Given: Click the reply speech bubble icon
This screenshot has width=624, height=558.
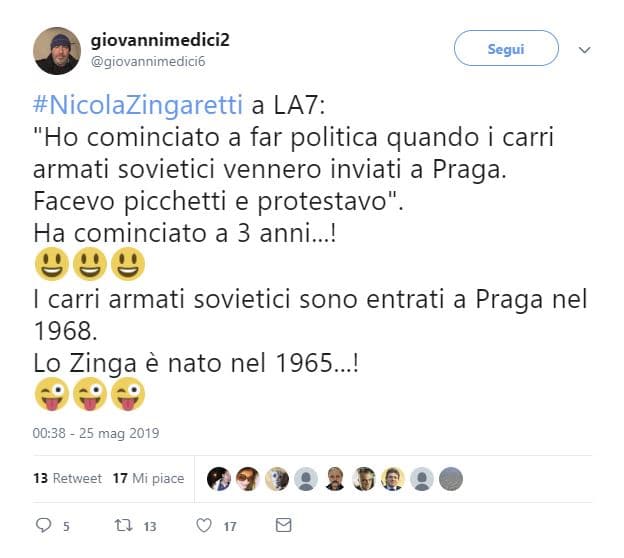Looking at the screenshot, I should coord(43,525).
